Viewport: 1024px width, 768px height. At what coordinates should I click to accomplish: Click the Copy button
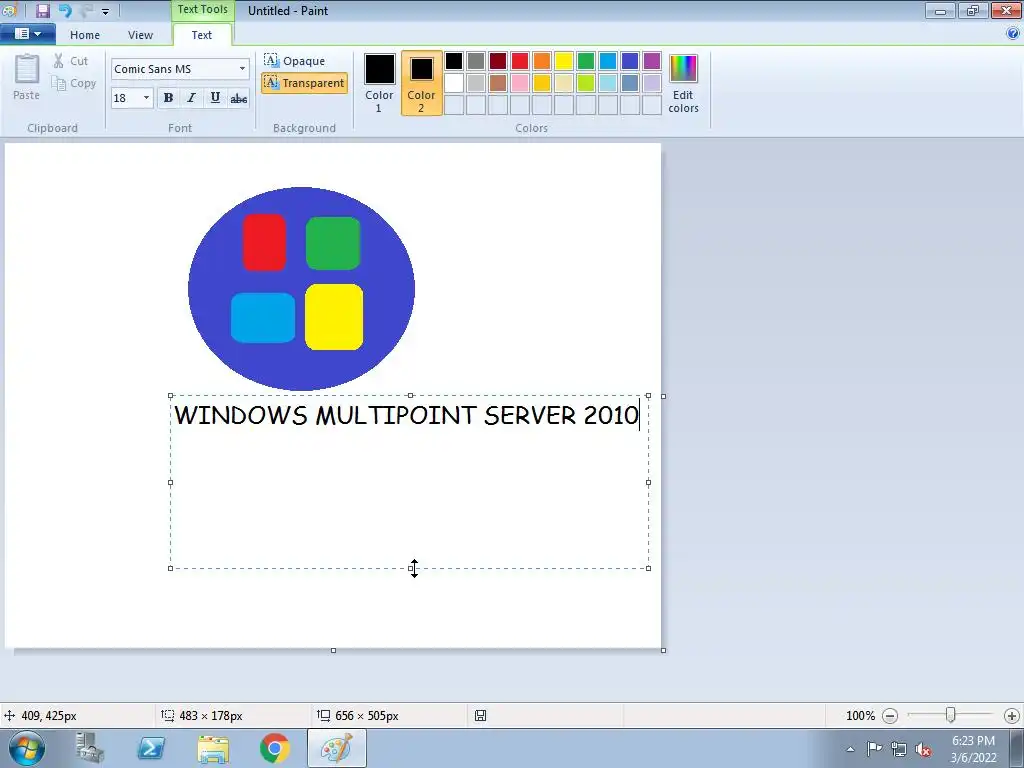[74, 84]
